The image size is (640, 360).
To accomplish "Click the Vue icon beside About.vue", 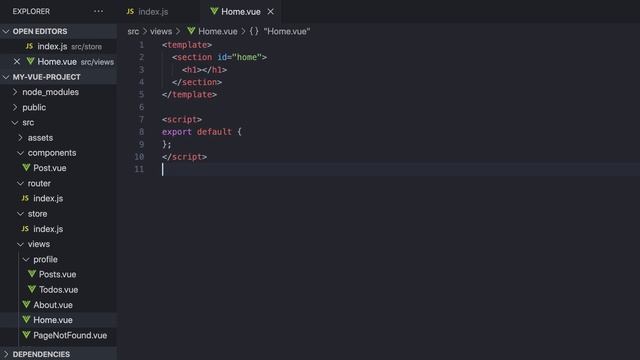I will (x=27, y=304).
